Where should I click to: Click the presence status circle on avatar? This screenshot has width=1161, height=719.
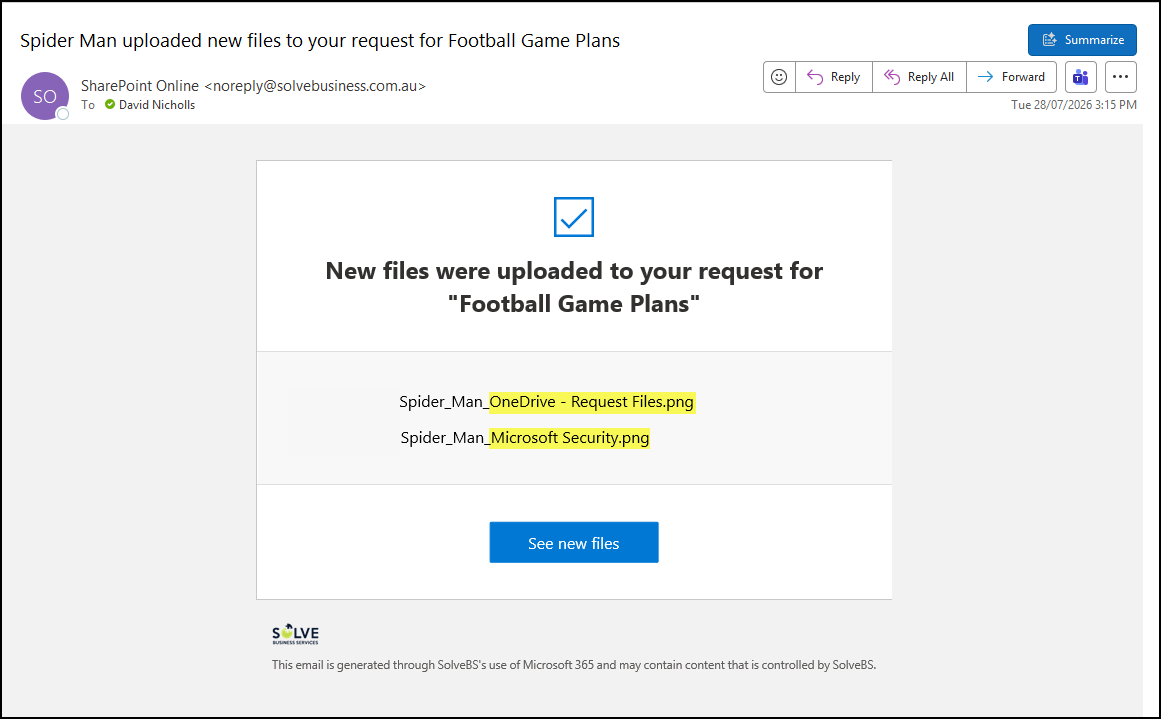[x=63, y=114]
